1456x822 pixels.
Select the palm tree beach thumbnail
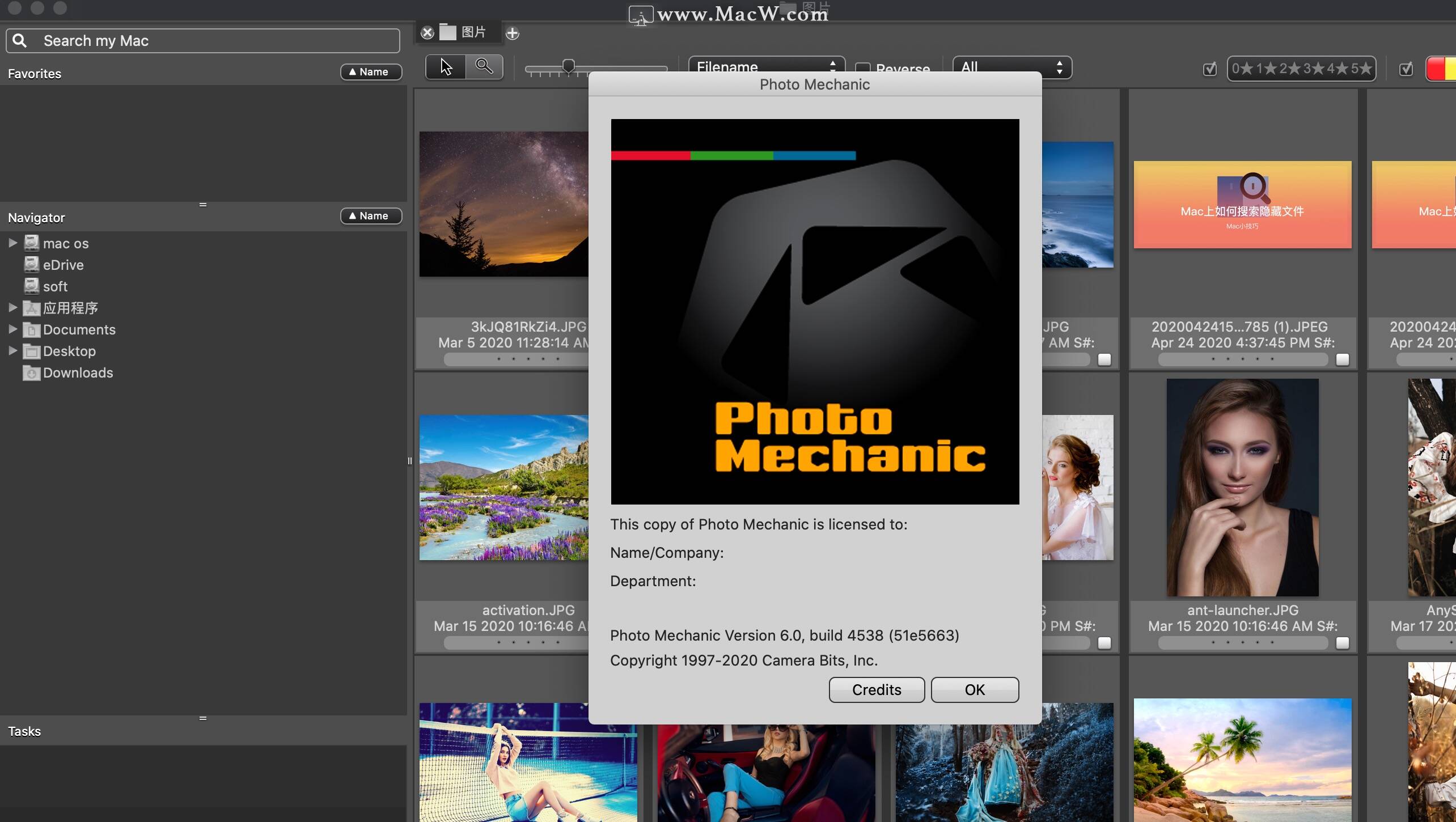[1242, 760]
